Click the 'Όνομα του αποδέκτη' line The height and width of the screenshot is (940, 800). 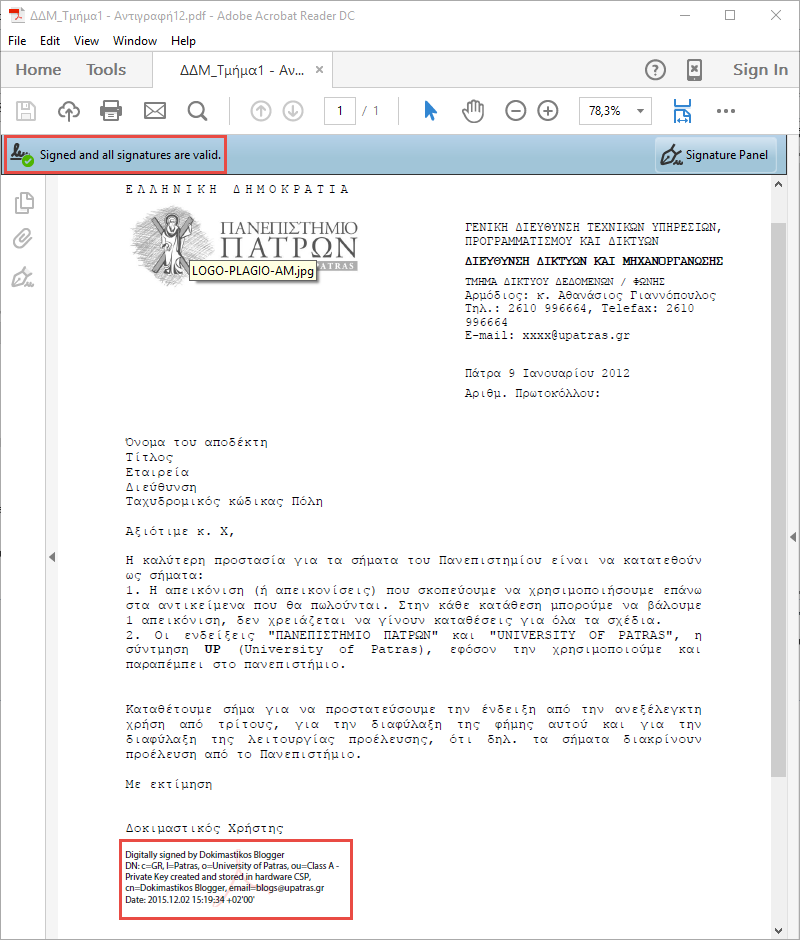[x=197, y=442]
